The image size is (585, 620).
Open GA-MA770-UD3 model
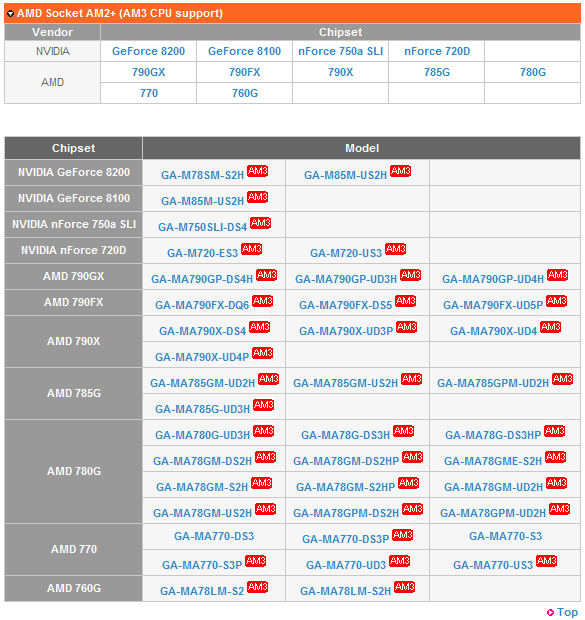point(346,565)
